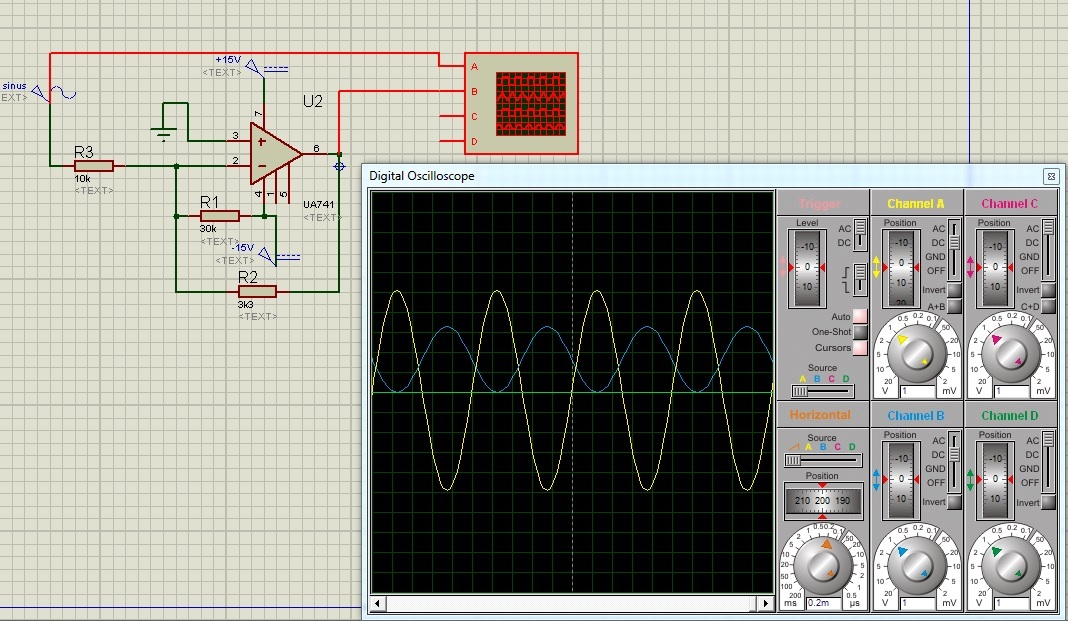Image resolution: width=1068 pixels, height=621 pixels.
Task: Click the UA741 label text
Action: (x=319, y=204)
